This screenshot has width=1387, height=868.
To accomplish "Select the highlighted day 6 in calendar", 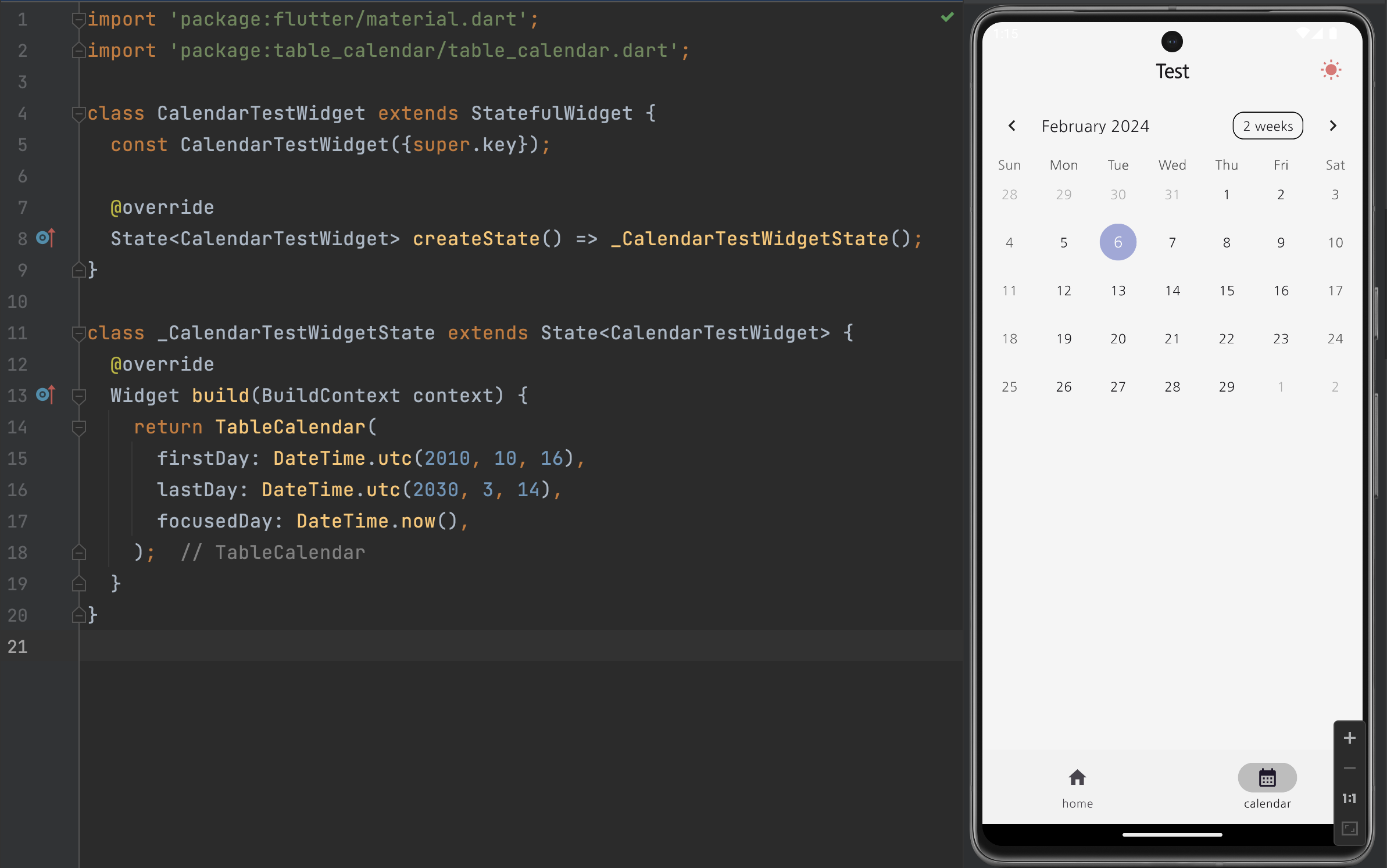I will tap(1117, 242).
